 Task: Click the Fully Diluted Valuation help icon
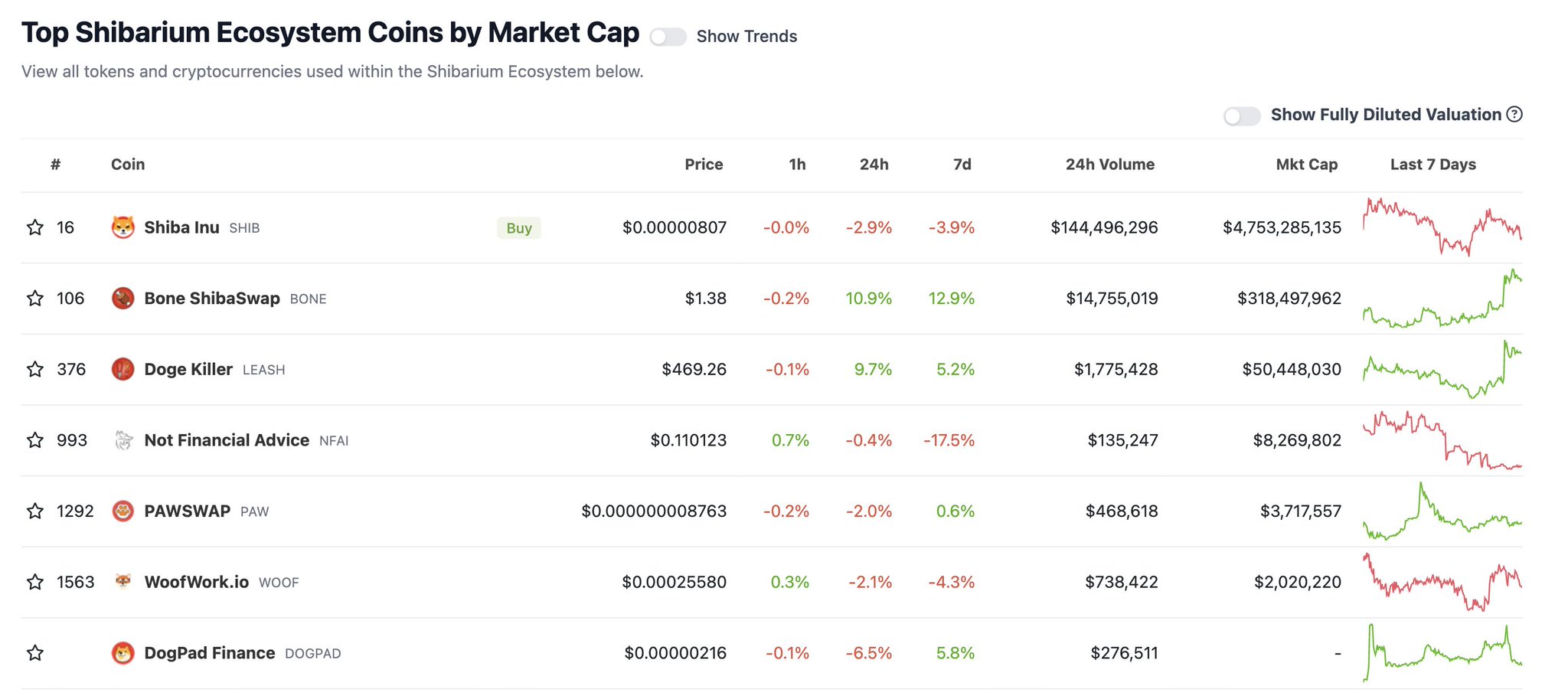(x=1514, y=115)
